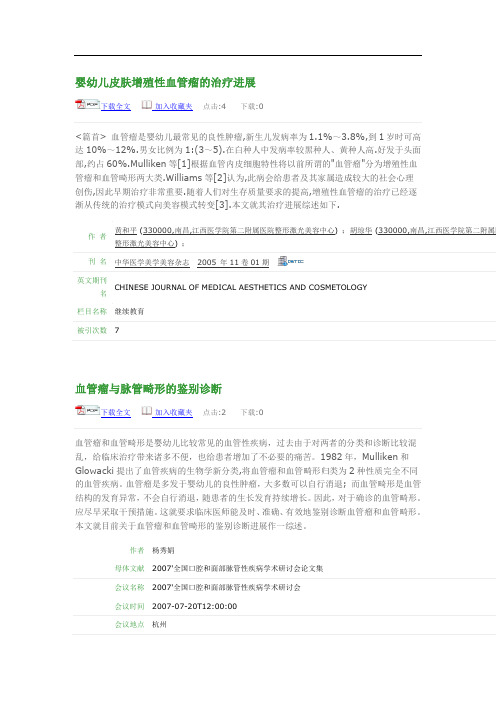Screen dimensions: 496x702
Task: Click book icon beside first 加入收藏夹
Action: coord(147,105)
